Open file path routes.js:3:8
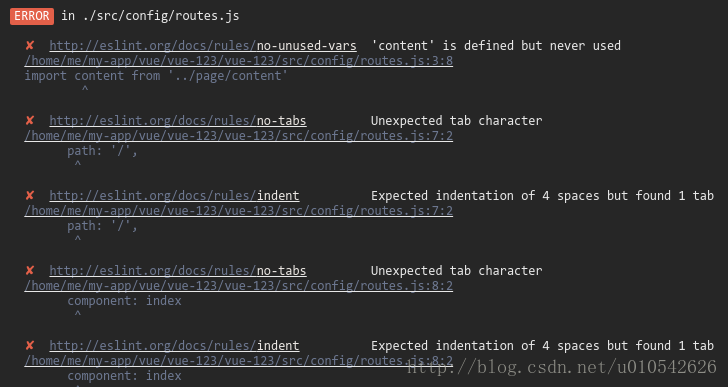728x387 pixels. point(239,61)
